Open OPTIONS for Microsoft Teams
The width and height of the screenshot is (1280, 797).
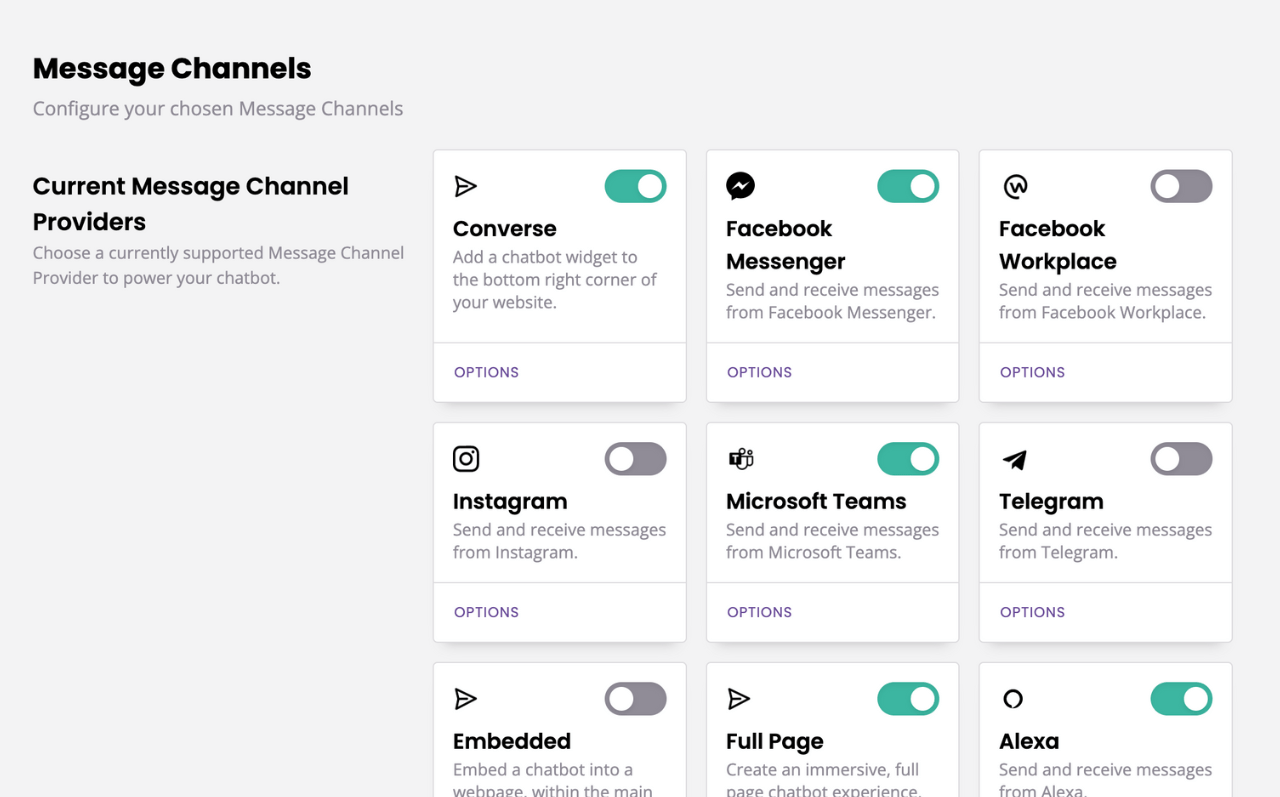coord(759,611)
